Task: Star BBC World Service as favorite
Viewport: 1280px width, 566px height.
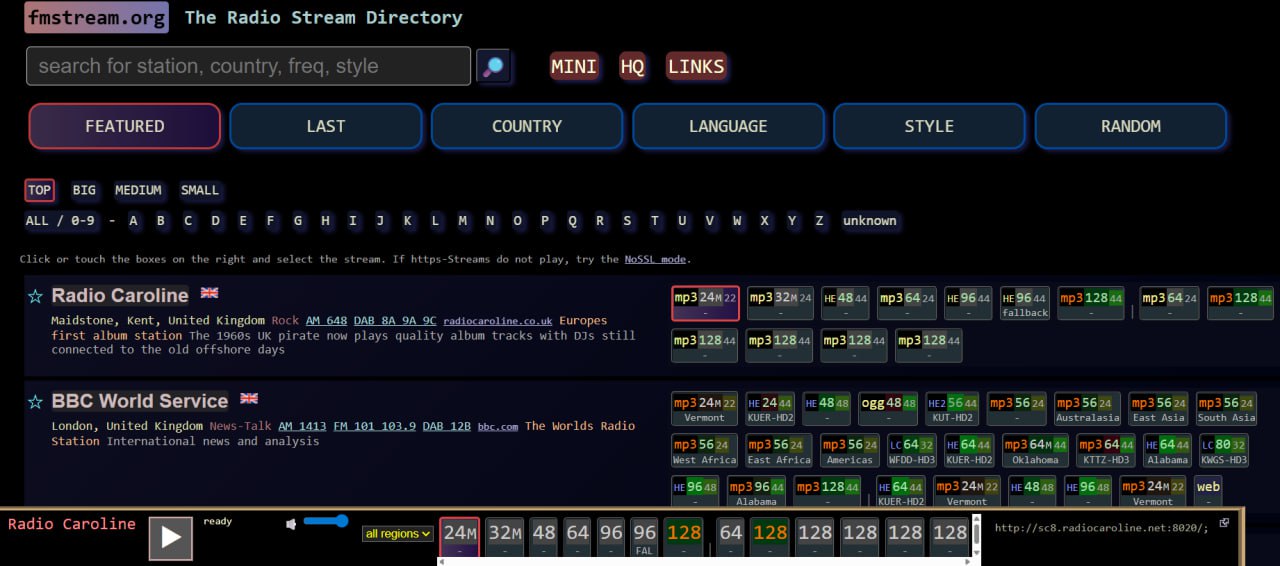Action: click(x=35, y=402)
